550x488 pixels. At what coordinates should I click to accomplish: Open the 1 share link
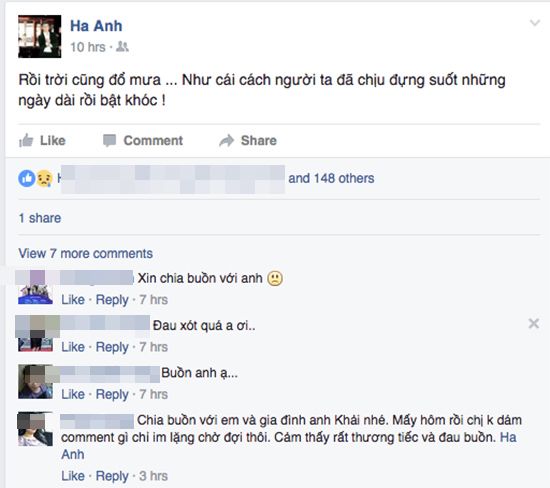click(40, 218)
